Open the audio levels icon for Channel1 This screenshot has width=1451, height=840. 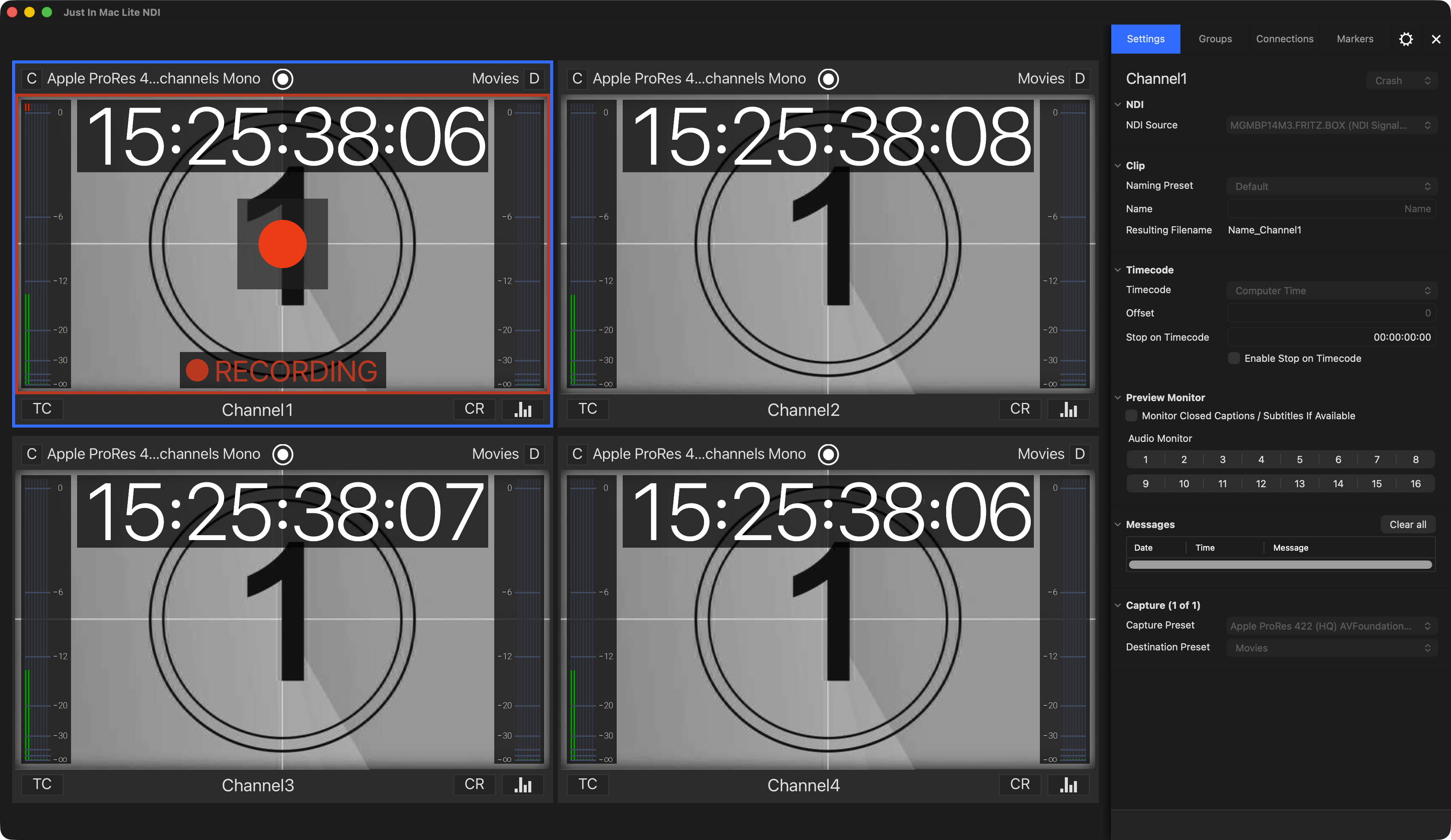click(x=523, y=409)
